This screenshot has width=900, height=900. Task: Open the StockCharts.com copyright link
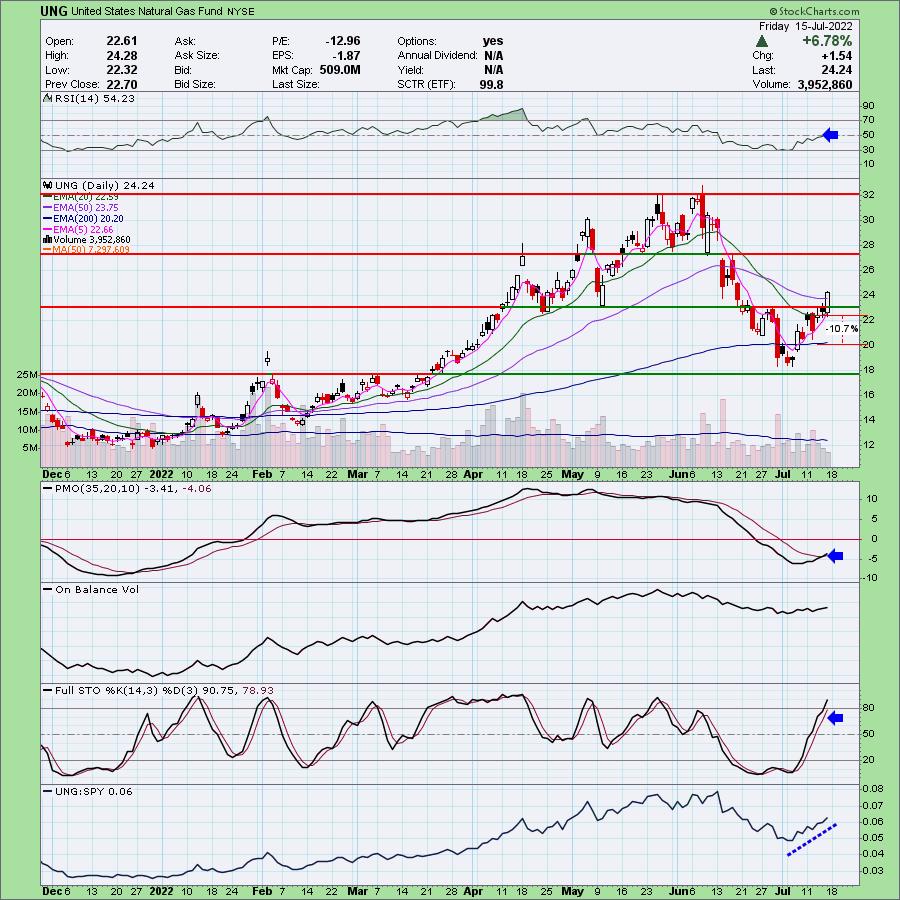point(814,11)
